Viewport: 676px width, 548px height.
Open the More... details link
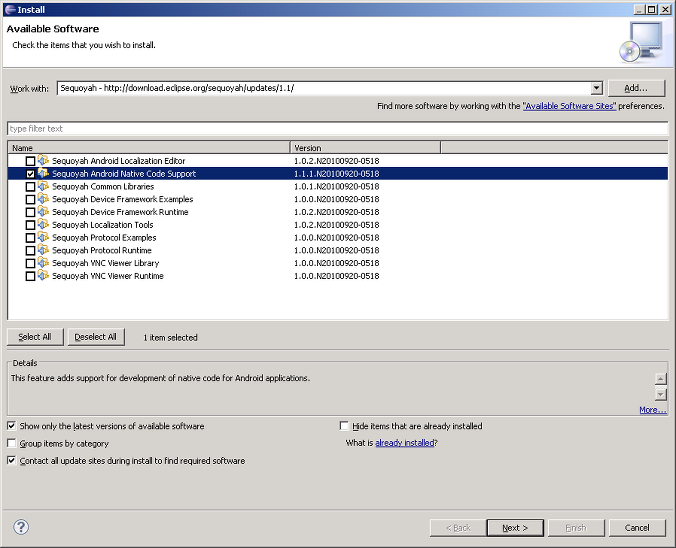pos(653,410)
